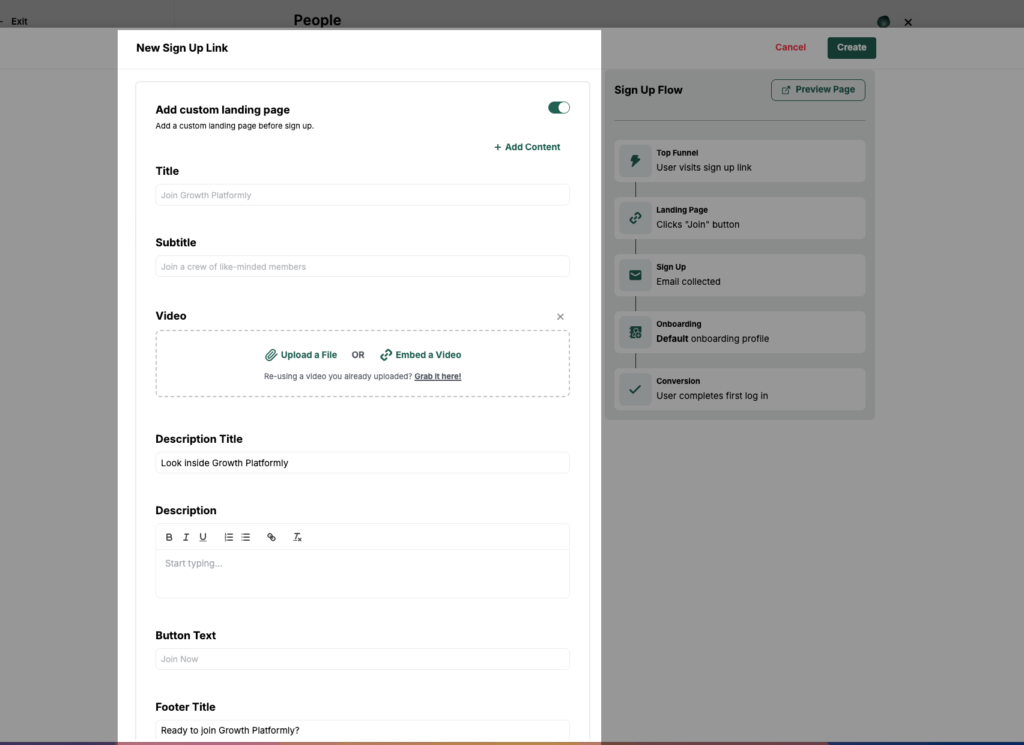Viewport: 1024px width, 745px height.
Task: Click the 'People' page title
Action: [317, 20]
